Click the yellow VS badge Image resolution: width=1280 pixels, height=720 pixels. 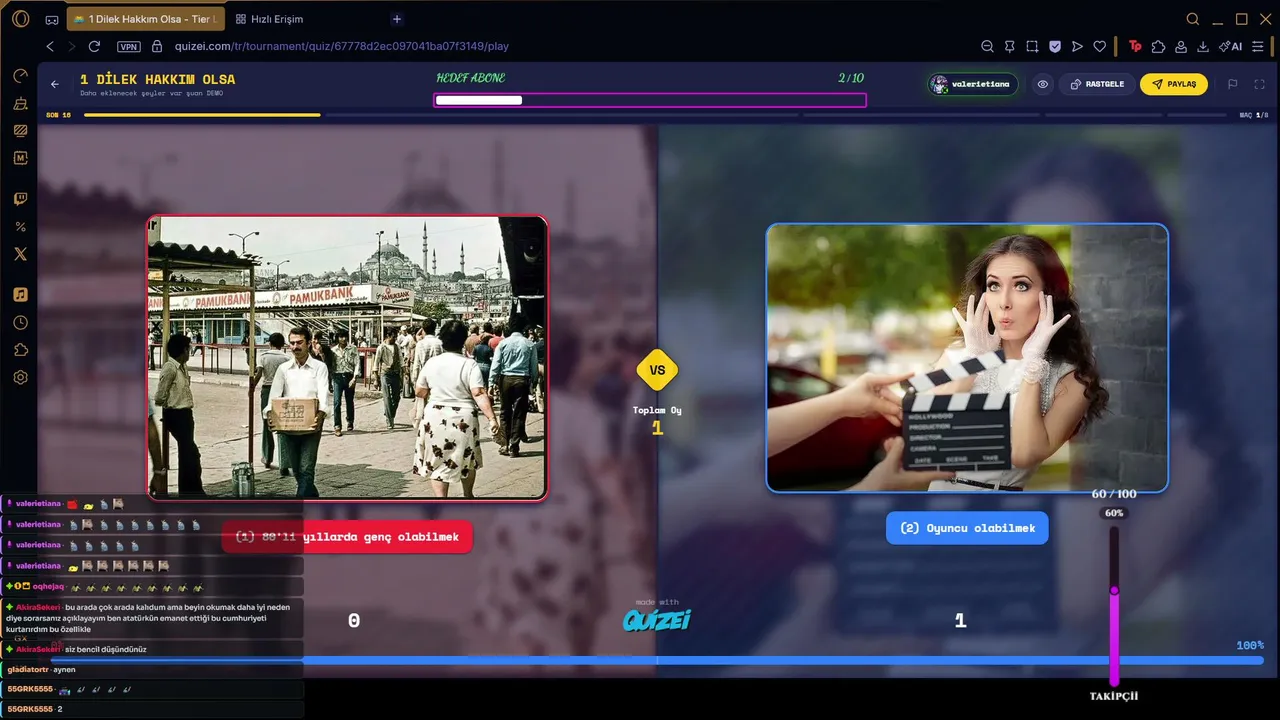tap(657, 370)
